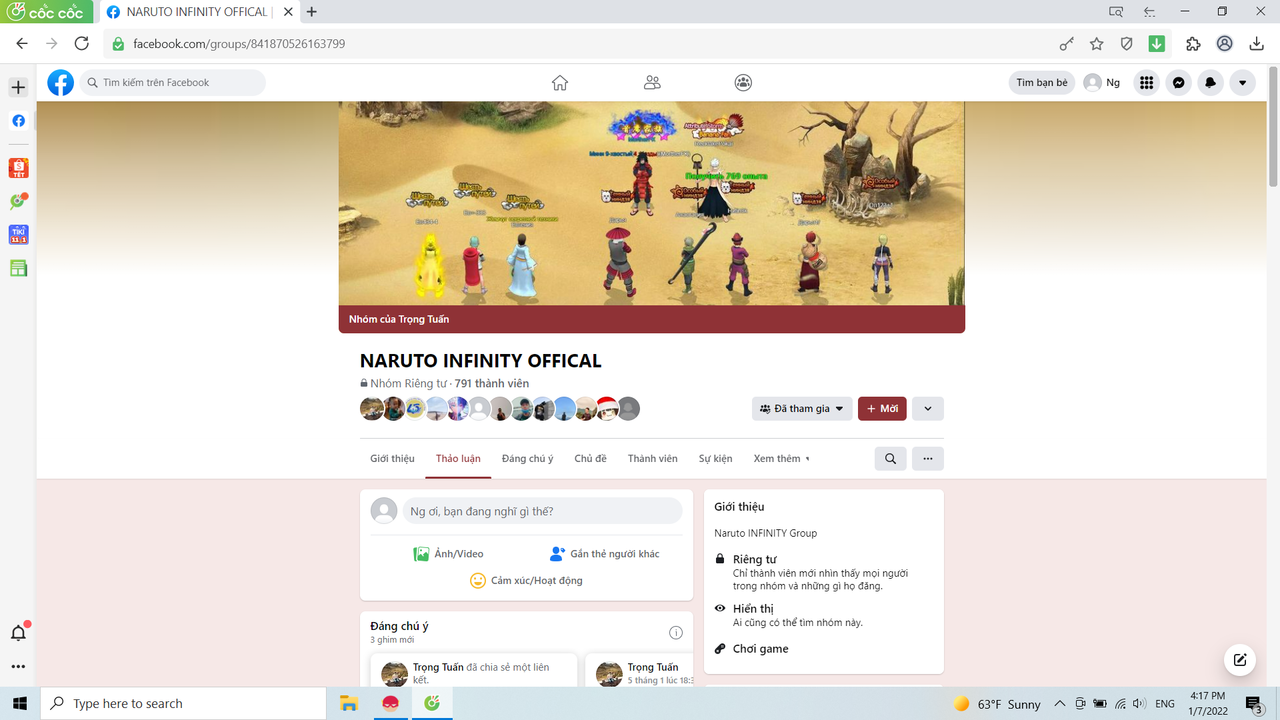The width and height of the screenshot is (1280, 720).
Task: Click the post composer text field
Action: tap(542, 511)
